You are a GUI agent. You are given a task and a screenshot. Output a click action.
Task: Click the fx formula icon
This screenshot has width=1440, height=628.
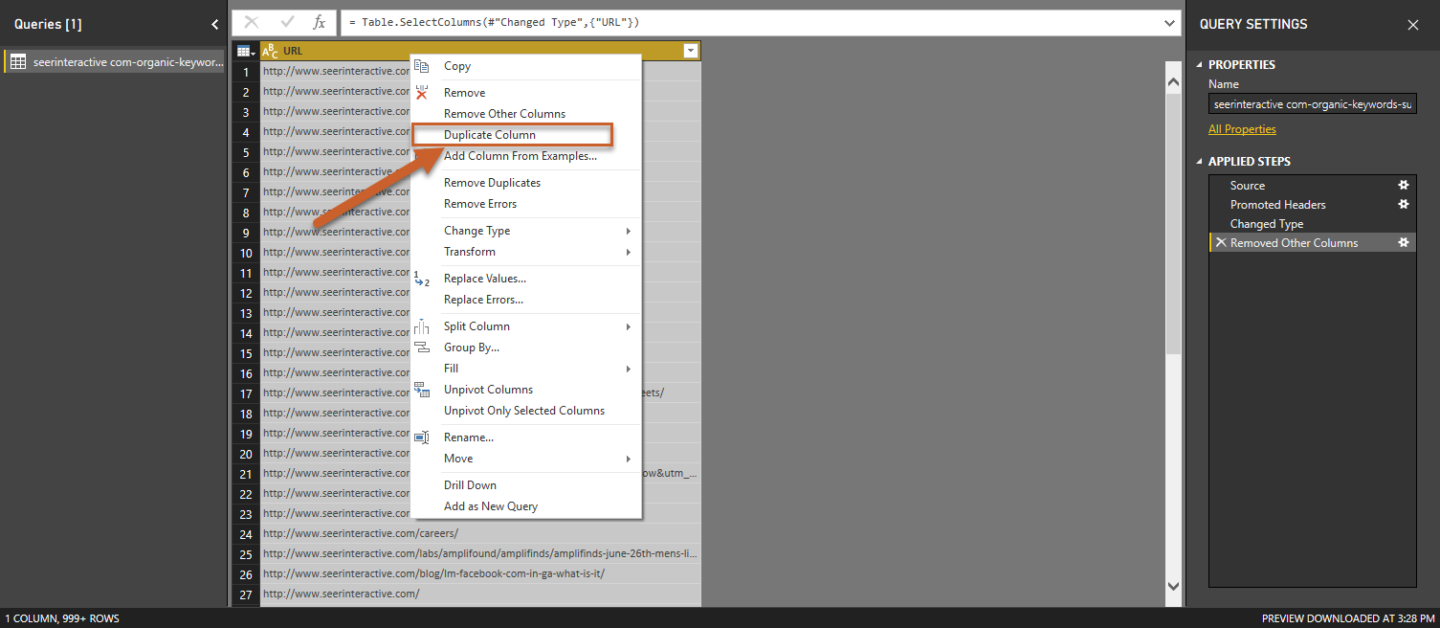coord(319,22)
